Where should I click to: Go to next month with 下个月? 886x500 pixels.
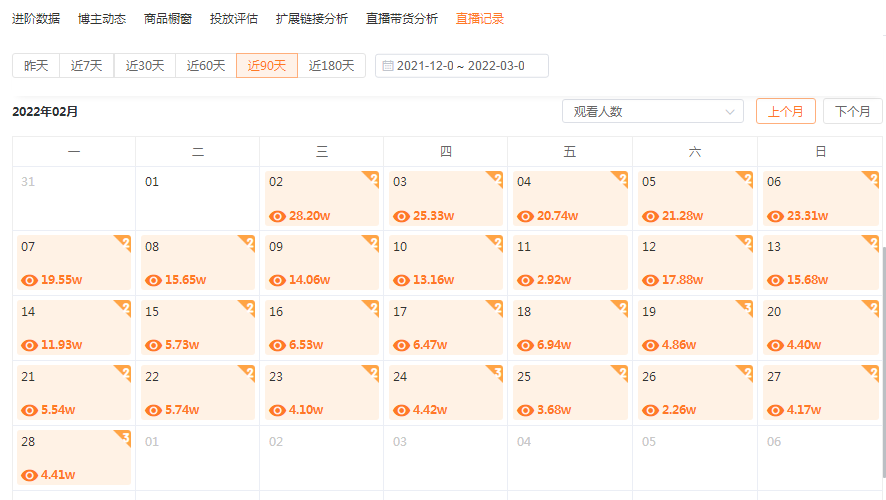852,111
